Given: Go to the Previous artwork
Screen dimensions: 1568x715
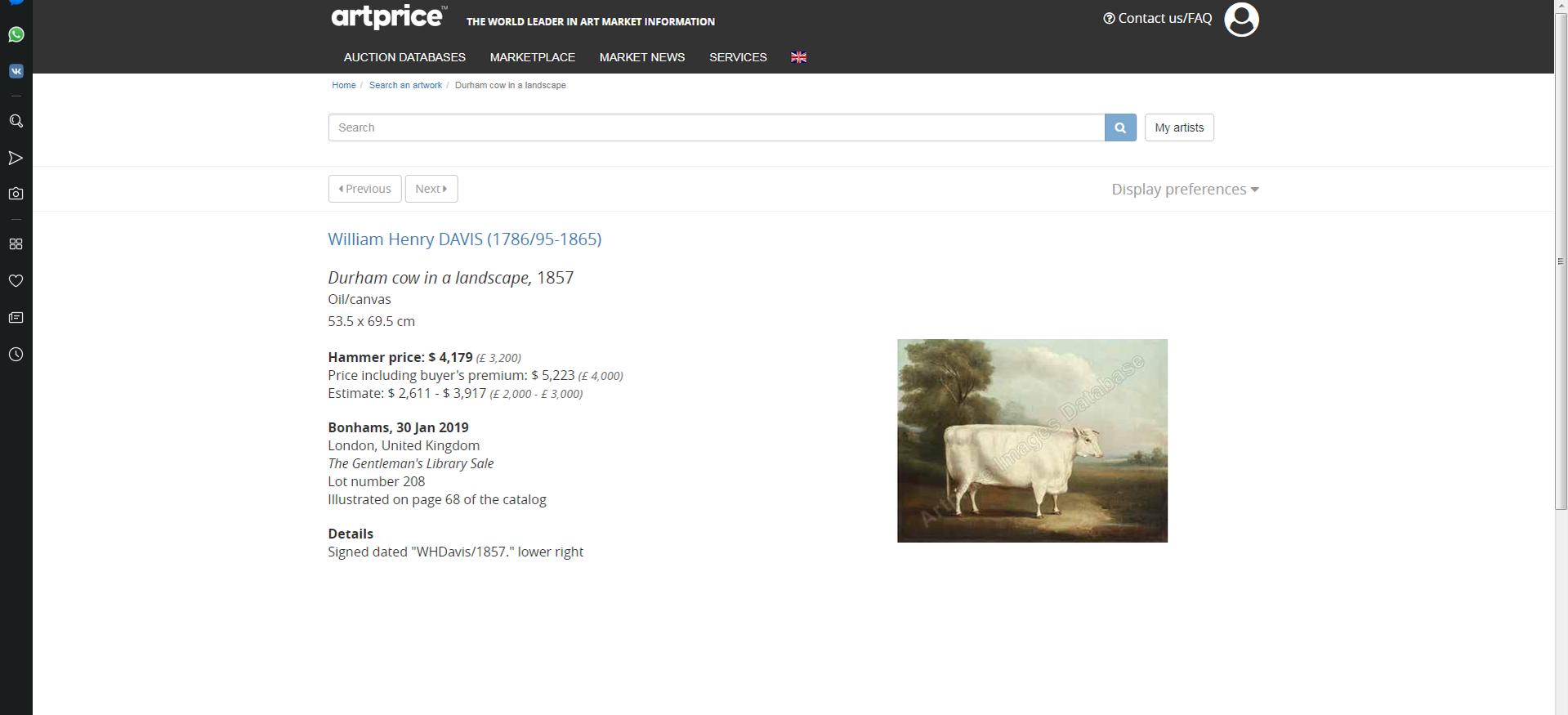Looking at the screenshot, I should (364, 189).
